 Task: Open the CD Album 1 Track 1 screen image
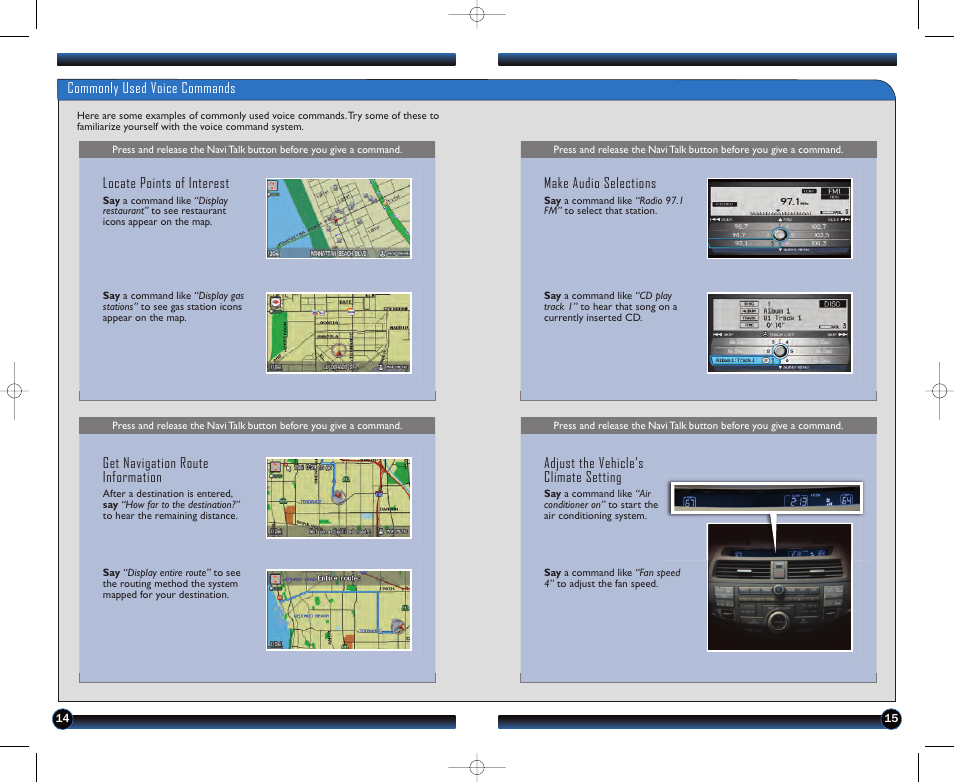click(x=779, y=333)
